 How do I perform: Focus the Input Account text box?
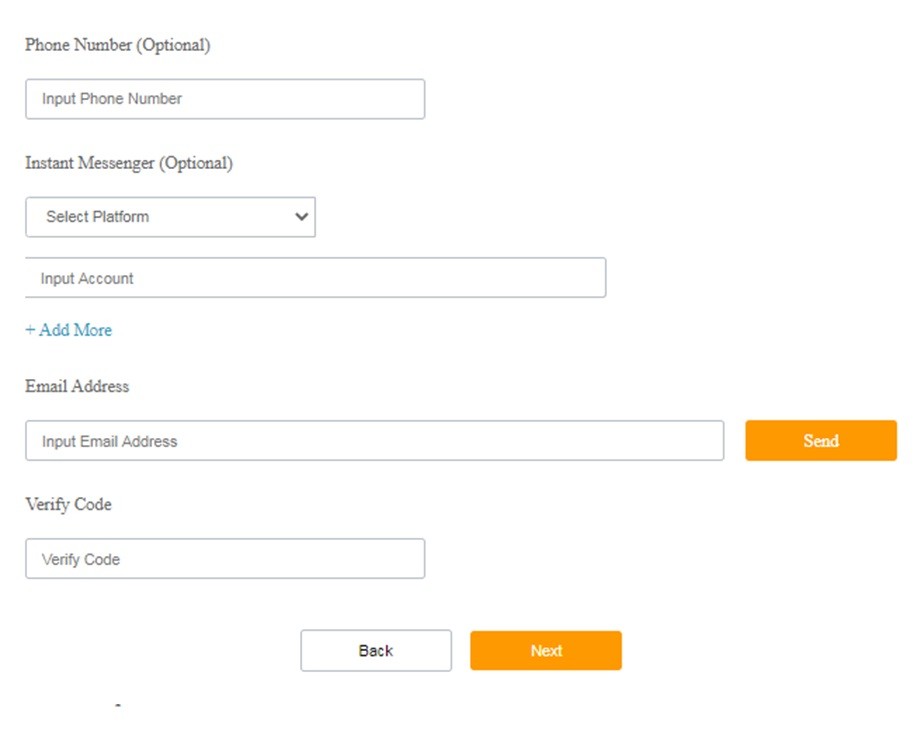315,278
